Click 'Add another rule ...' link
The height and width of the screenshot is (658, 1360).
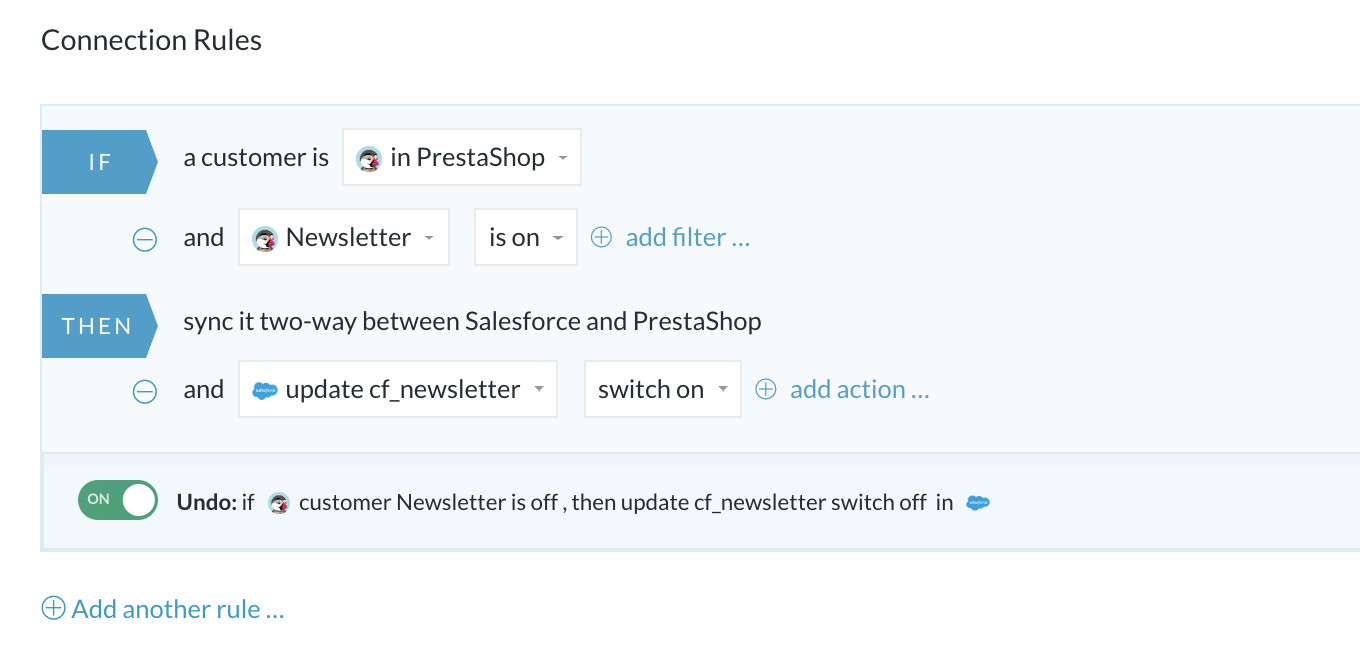[178, 608]
